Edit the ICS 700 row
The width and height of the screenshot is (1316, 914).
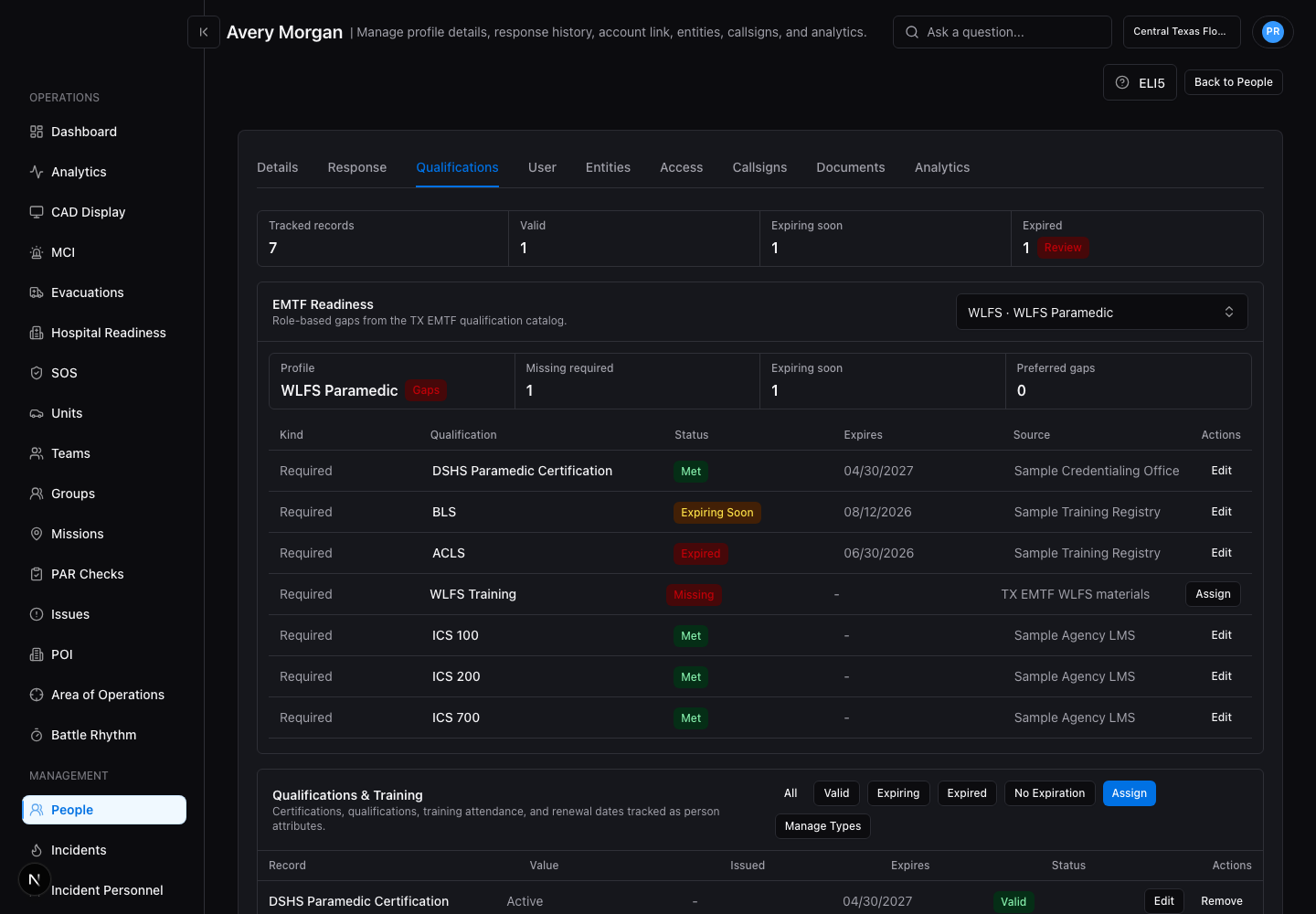point(1221,717)
